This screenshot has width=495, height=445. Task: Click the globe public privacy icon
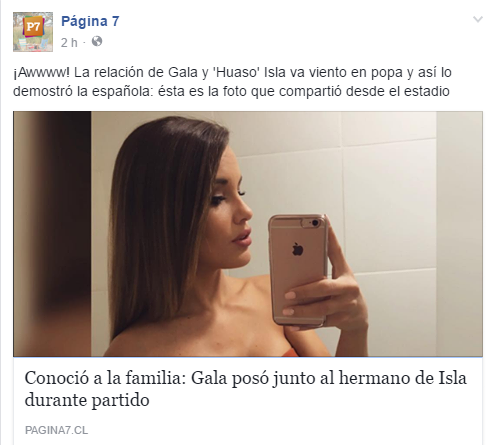97,42
